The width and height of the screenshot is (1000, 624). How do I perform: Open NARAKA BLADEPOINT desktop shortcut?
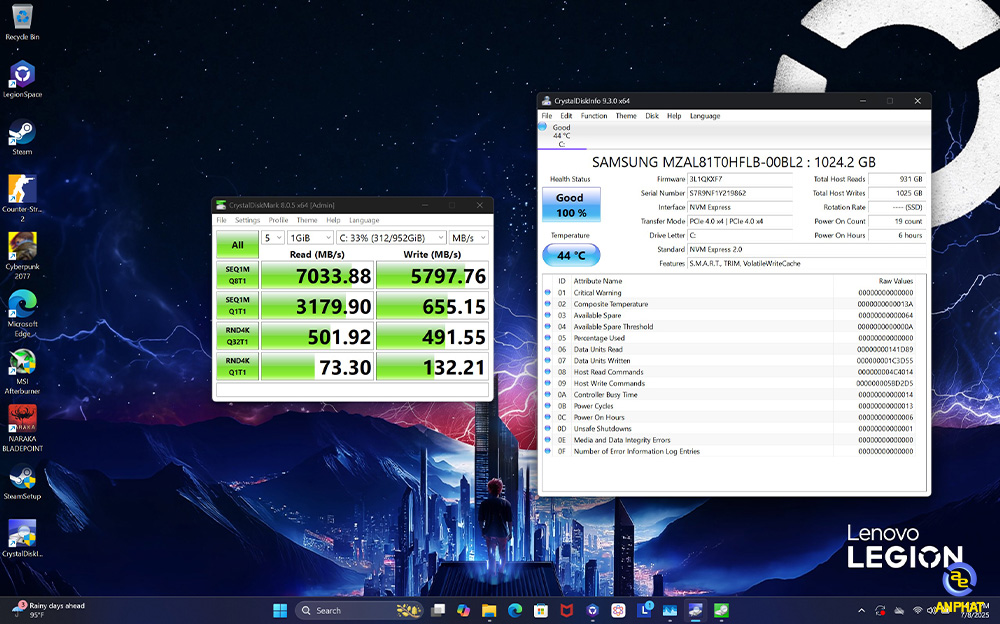coord(22,429)
